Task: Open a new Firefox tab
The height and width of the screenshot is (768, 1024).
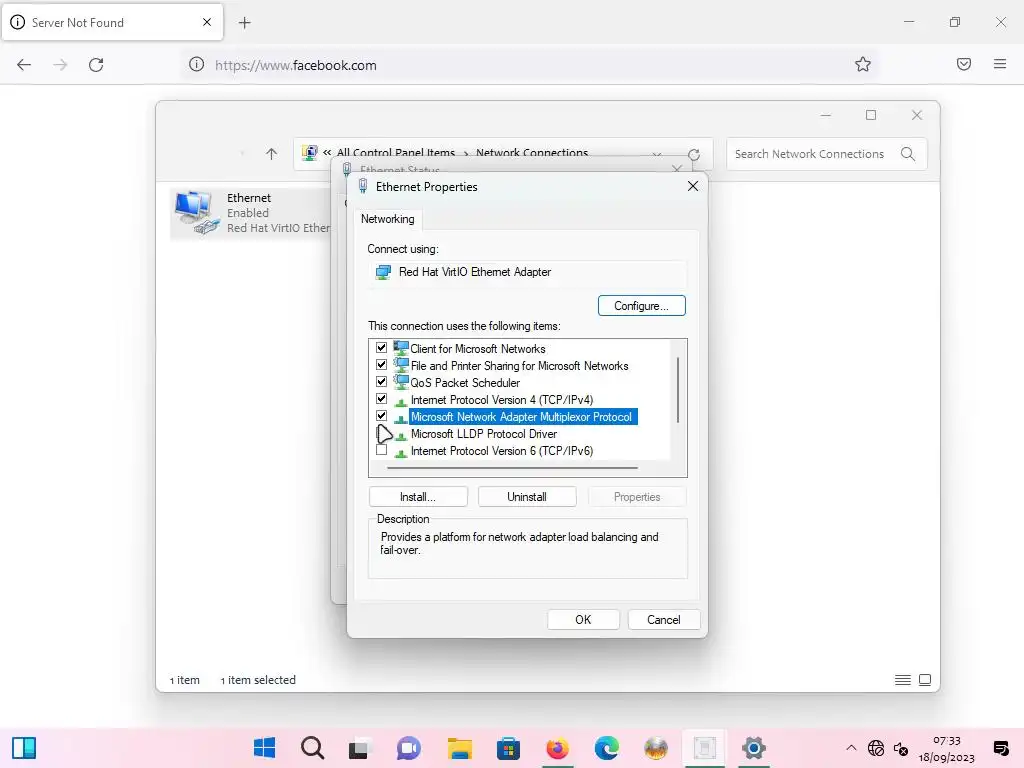Action: point(244,23)
